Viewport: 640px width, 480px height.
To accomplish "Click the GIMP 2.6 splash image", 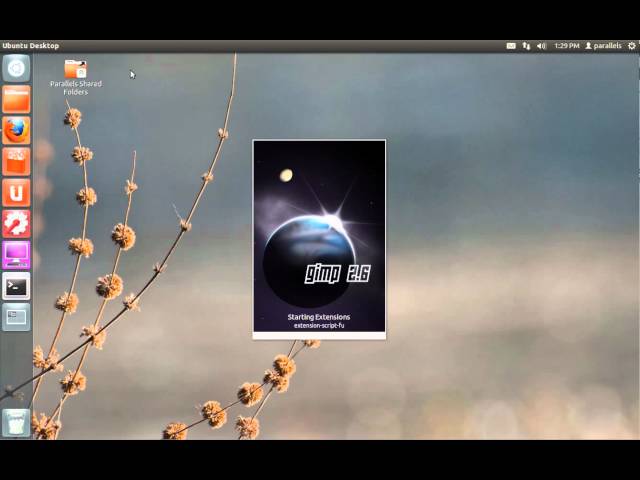I will click(x=319, y=236).
